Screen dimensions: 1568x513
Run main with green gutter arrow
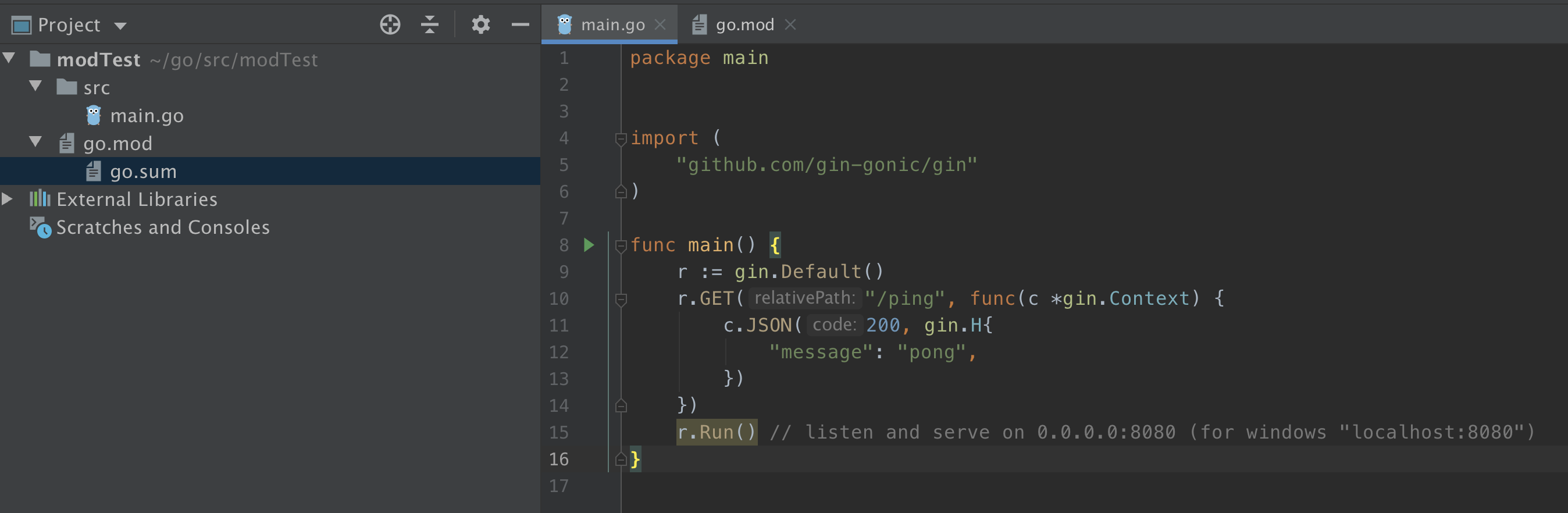point(589,245)
